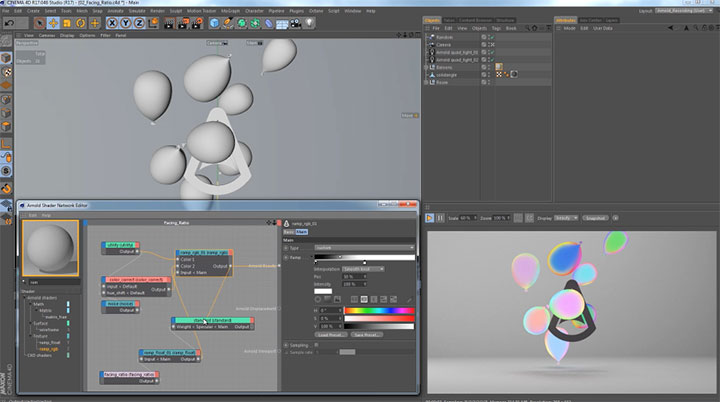Screen dimensions: 720x402
Task: Expand the Room object group
Action: (x=426, y=82)
